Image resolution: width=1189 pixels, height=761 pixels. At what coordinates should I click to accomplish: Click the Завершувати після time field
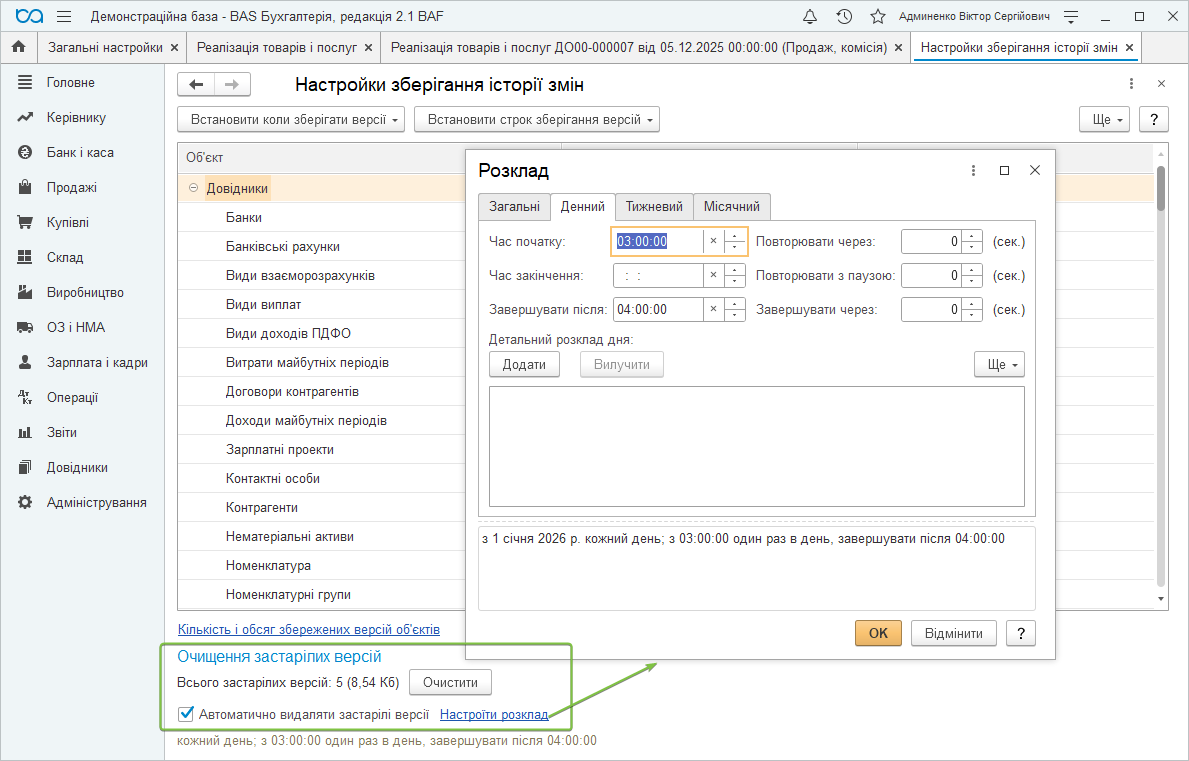(x=658, y=310)
